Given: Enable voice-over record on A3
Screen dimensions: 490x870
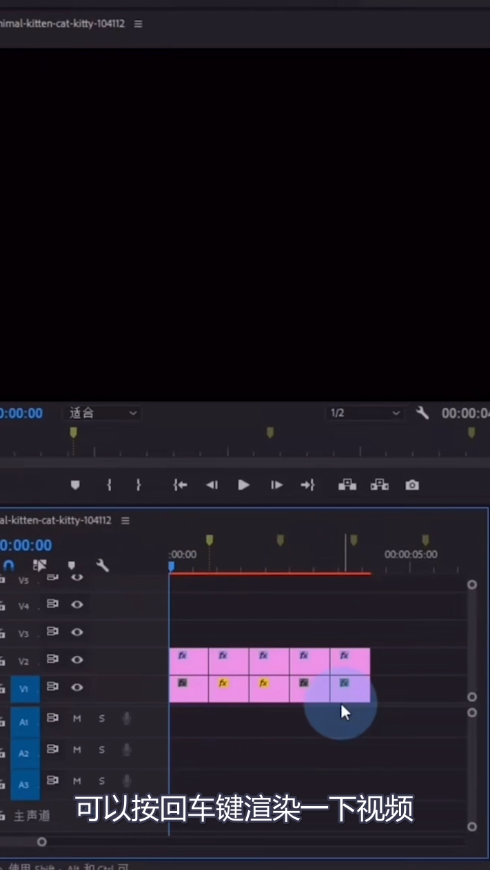Looking at the screenshot, I should (x=127, y=781).
